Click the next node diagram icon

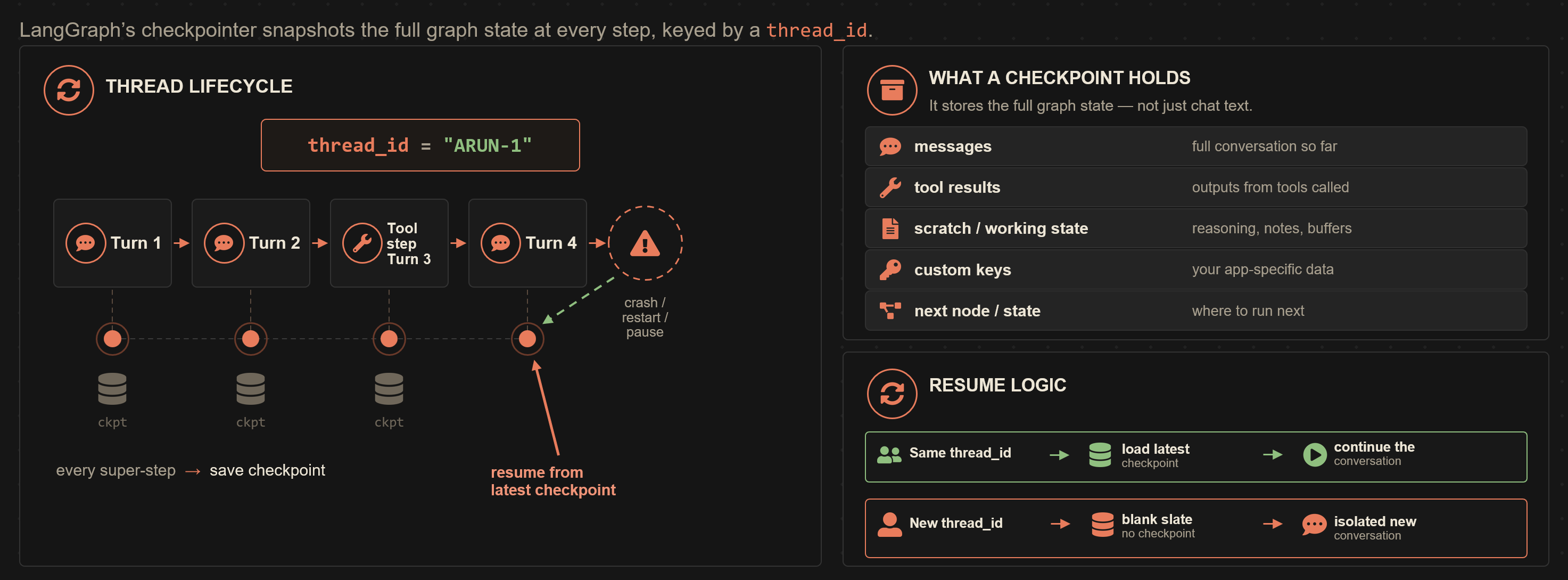pos(890,311)
